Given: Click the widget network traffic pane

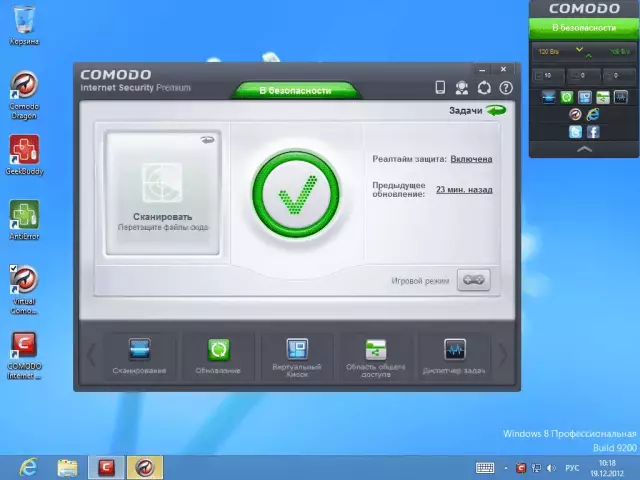Looking at the screenshot, I should (x=584, y=52).
